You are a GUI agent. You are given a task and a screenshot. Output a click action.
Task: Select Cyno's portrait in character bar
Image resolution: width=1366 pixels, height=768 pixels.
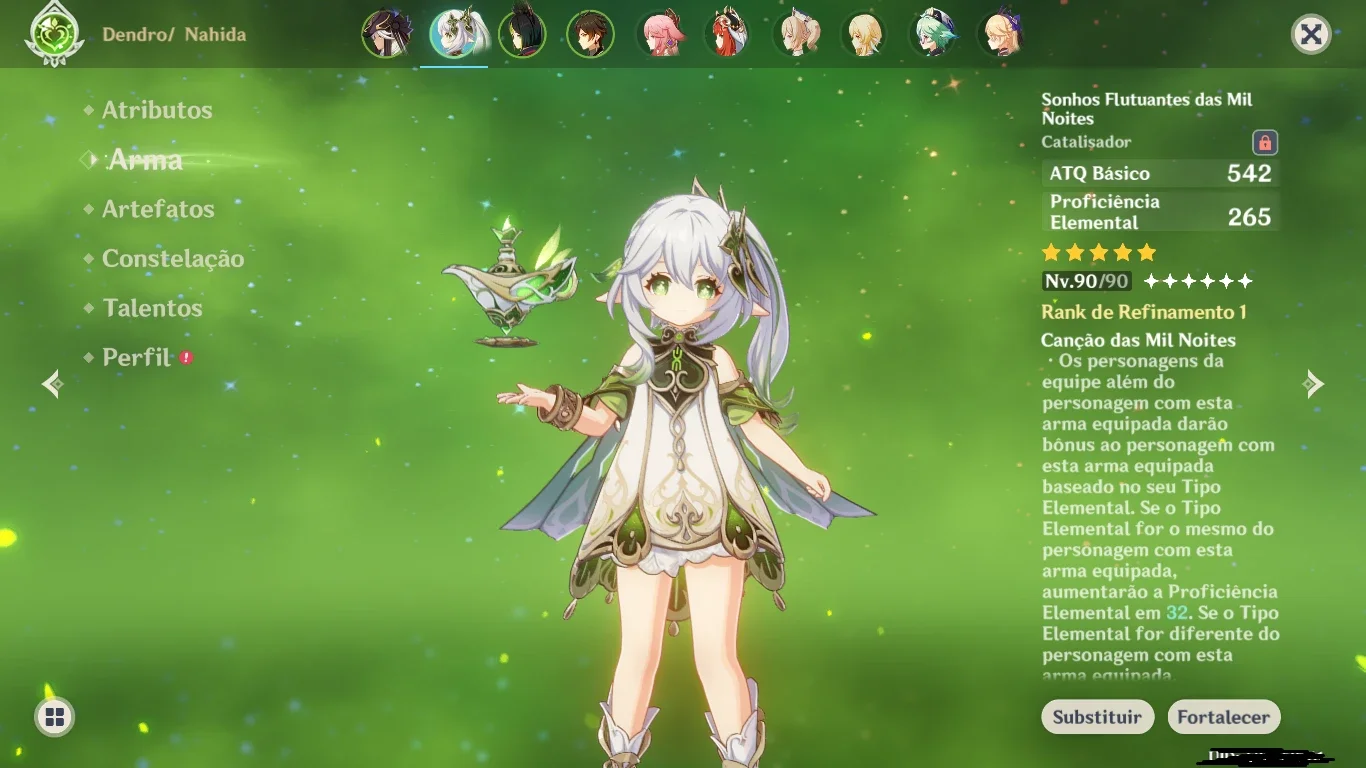(x=386, y=34)
